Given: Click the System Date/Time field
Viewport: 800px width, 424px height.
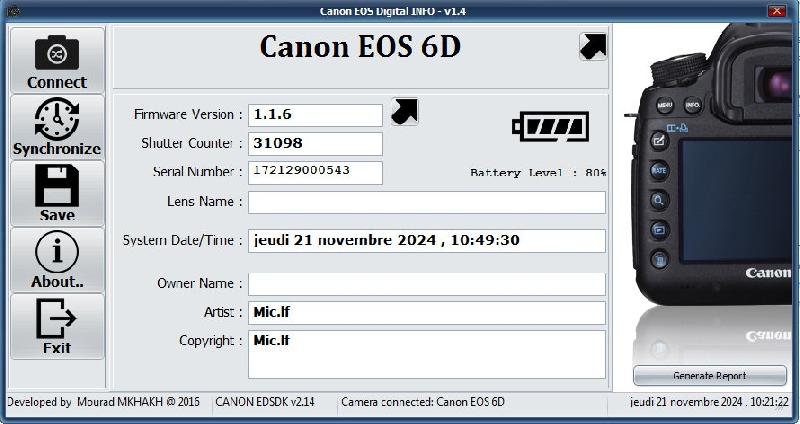Looking at the screenshot, I should pyautogui.click(x=427, y=240).
